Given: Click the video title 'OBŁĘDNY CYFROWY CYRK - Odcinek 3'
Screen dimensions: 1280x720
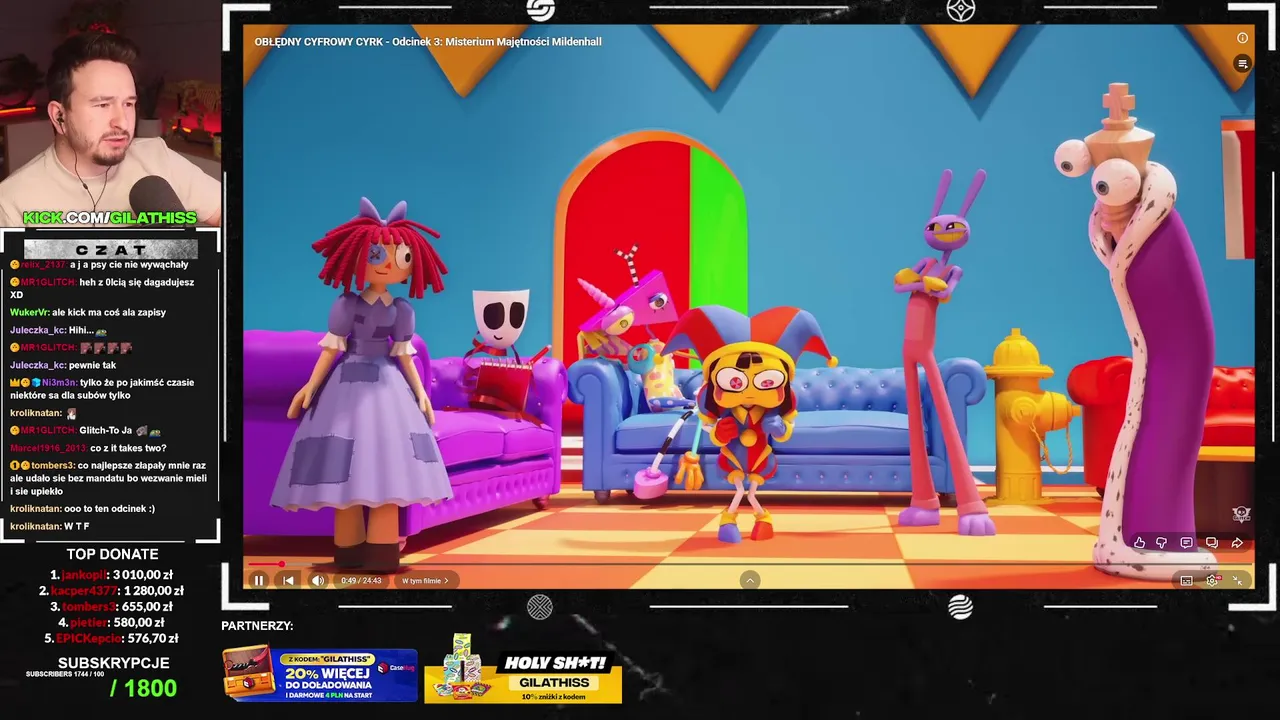Looking at the screenshot, I should coord(428,42).
